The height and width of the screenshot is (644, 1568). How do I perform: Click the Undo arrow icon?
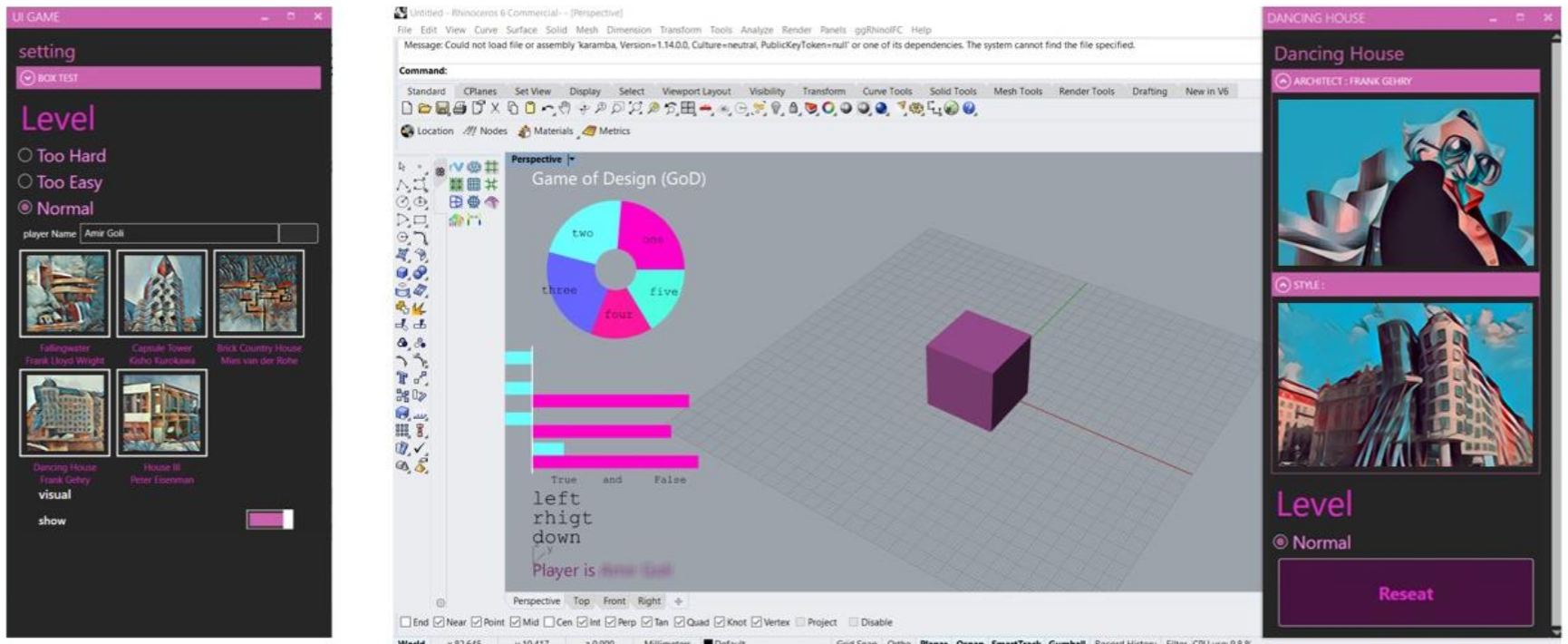(x=548, y=108)
